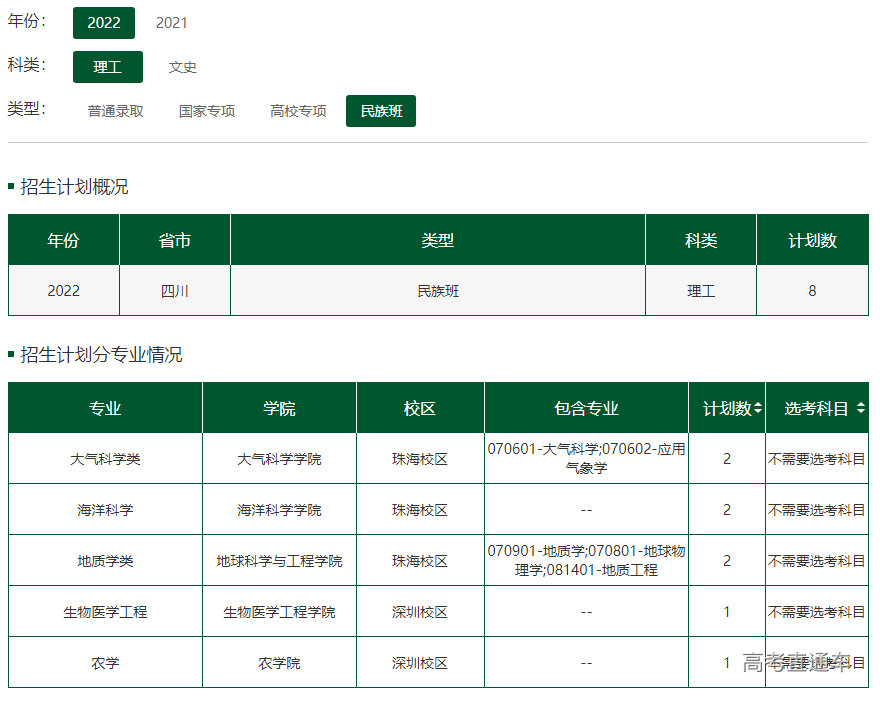Click the sort arrows beside 选考科目 header

tap(860, 408)
